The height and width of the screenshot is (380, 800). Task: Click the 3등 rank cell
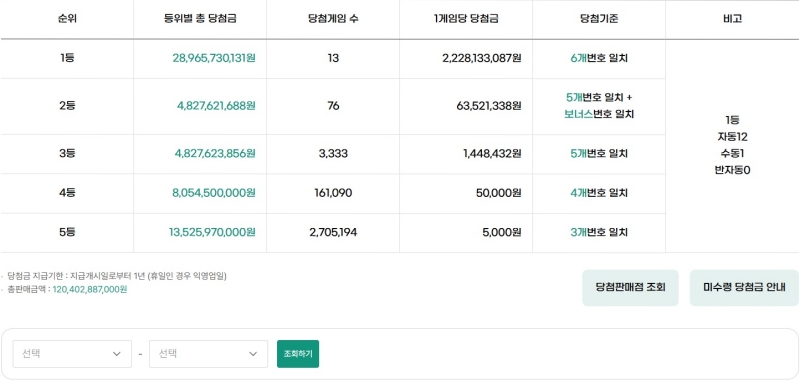tap(67, 154)
